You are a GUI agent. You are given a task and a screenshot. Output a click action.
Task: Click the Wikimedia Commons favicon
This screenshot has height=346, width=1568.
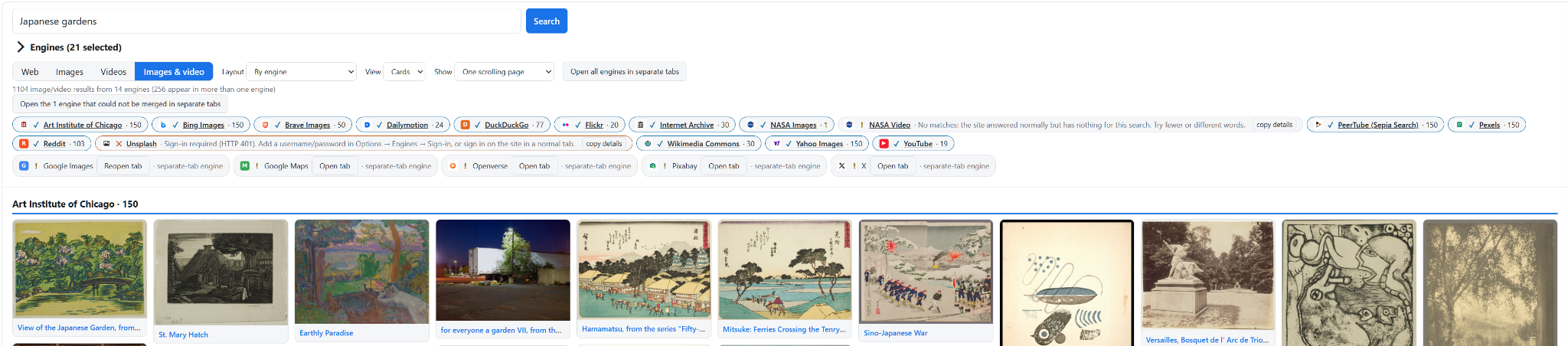[648, 143]
